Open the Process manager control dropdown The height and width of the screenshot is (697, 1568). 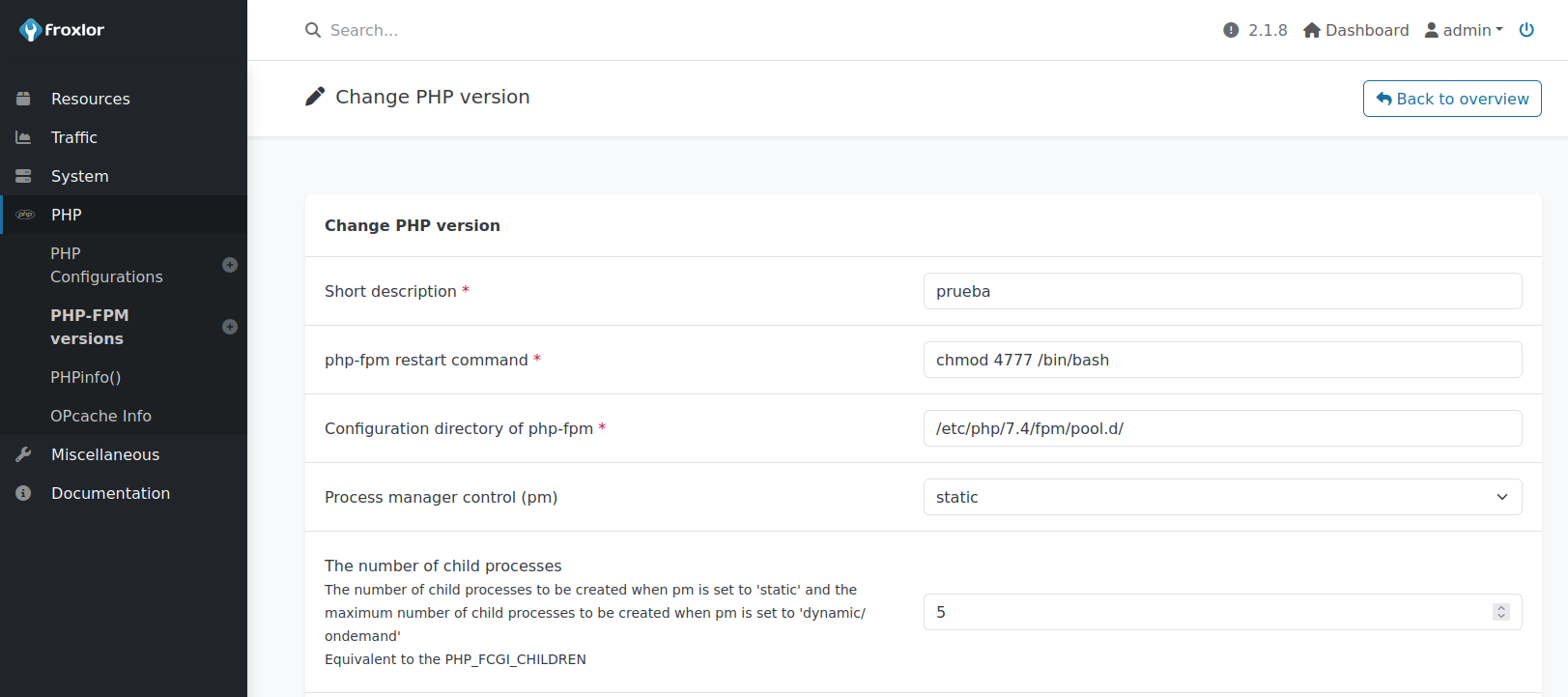(1222, 497)
